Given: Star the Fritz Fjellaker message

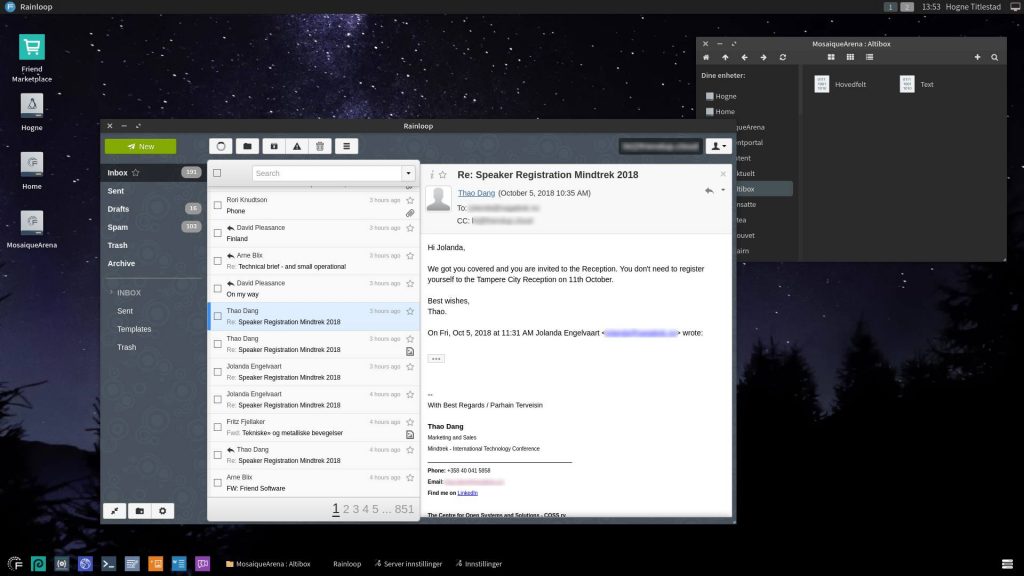Looking at the screenshot, I should point(410,422).
